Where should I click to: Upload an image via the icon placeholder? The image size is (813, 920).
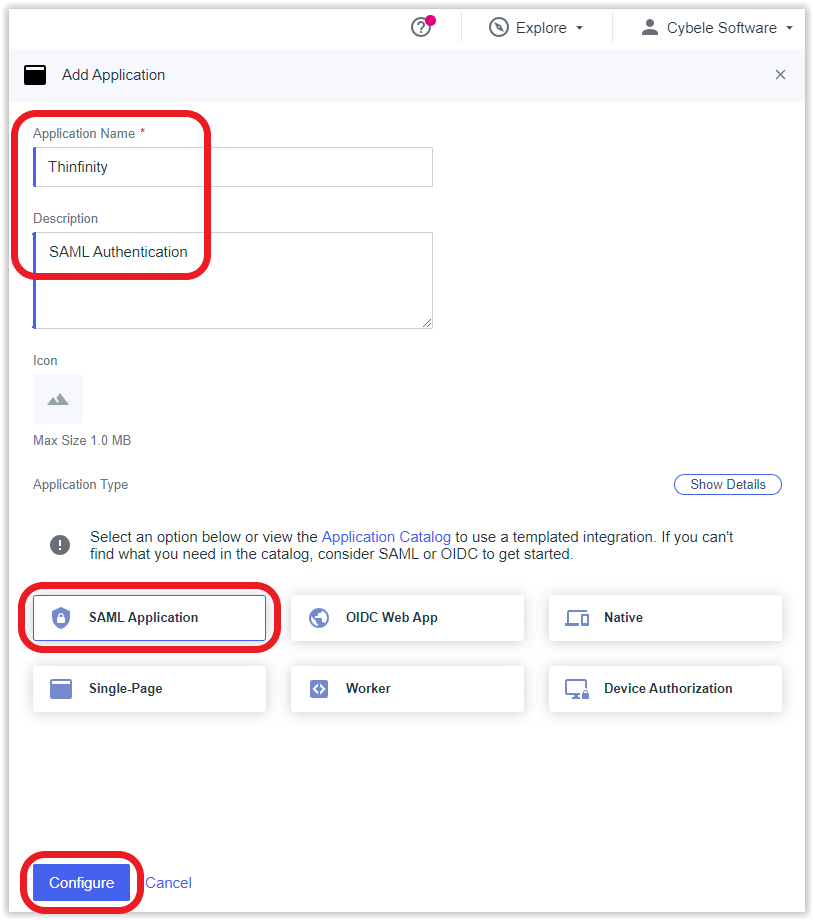[57, 399]
